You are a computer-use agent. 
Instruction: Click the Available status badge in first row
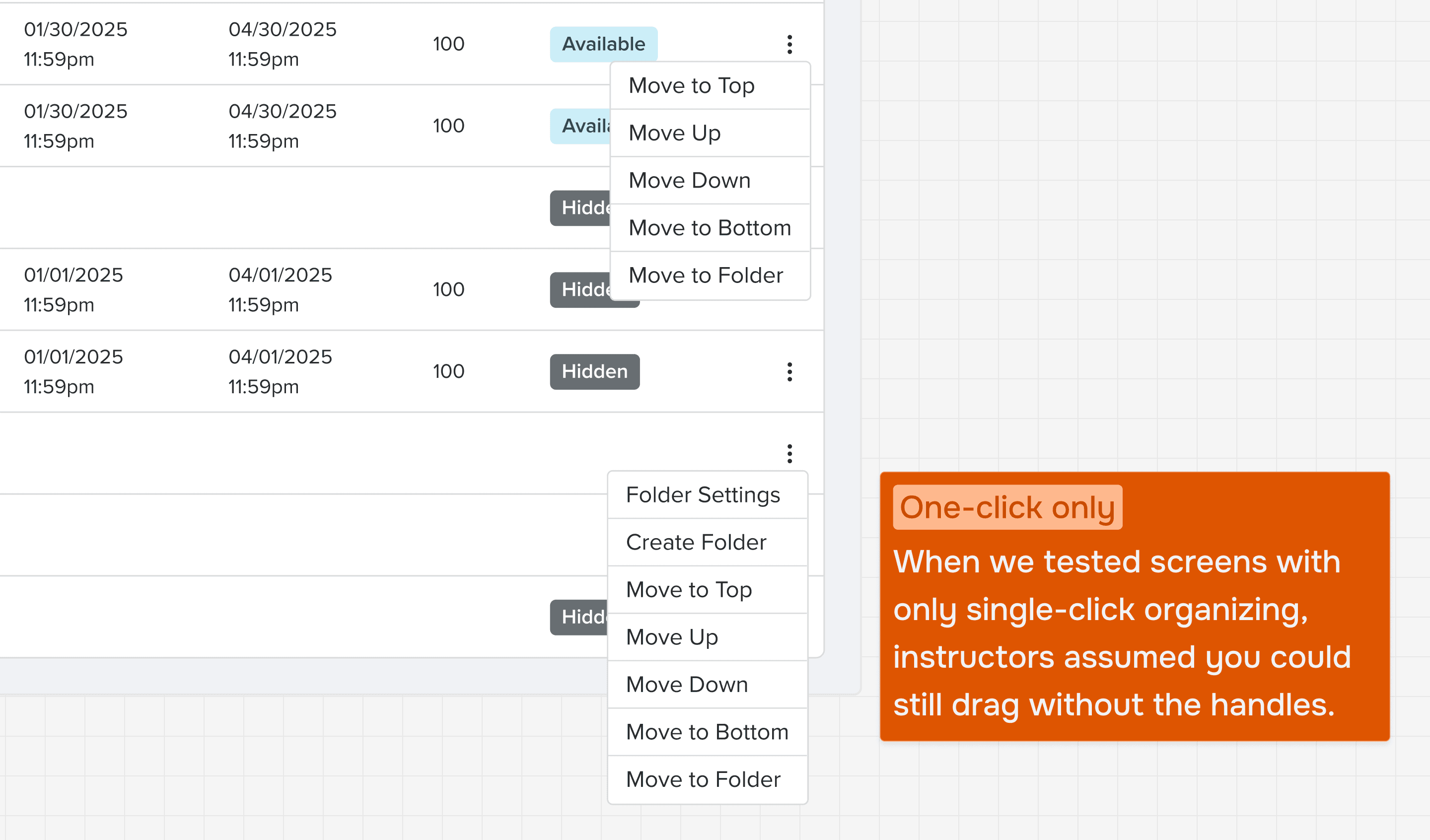[603, 44]
